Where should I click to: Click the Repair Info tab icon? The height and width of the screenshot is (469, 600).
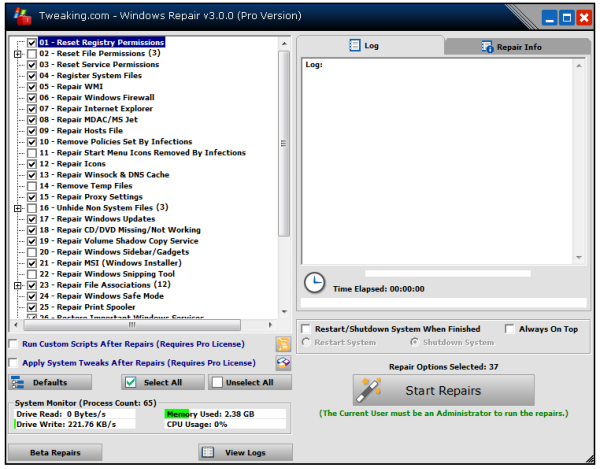click(487, 47)
